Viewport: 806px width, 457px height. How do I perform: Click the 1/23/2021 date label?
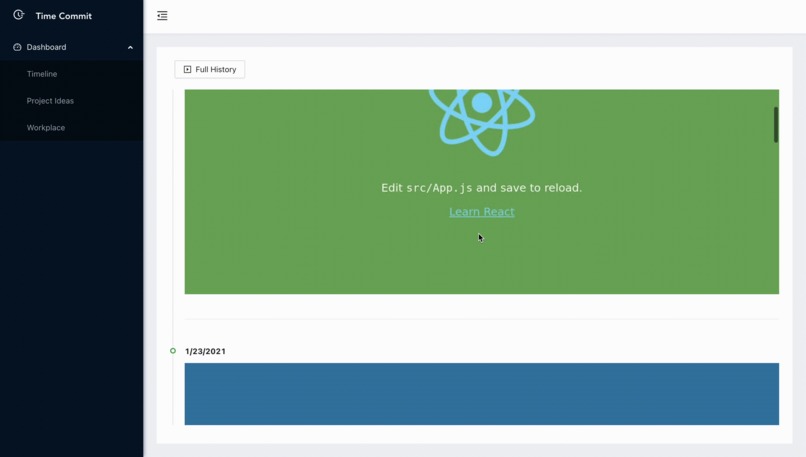tap(205, 352)
